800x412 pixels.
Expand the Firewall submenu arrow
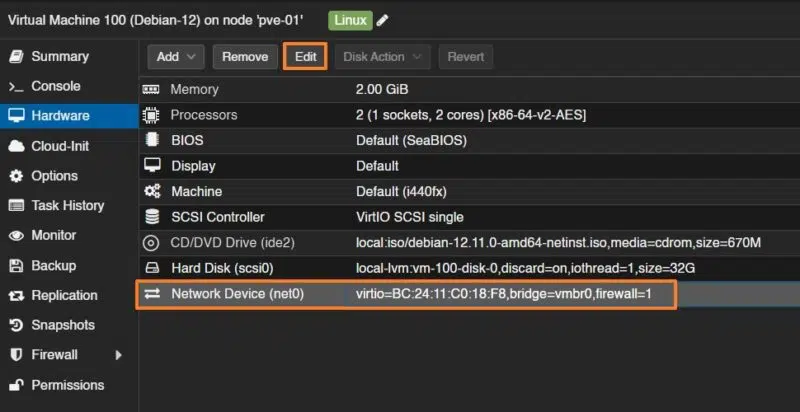coord(119,355)
